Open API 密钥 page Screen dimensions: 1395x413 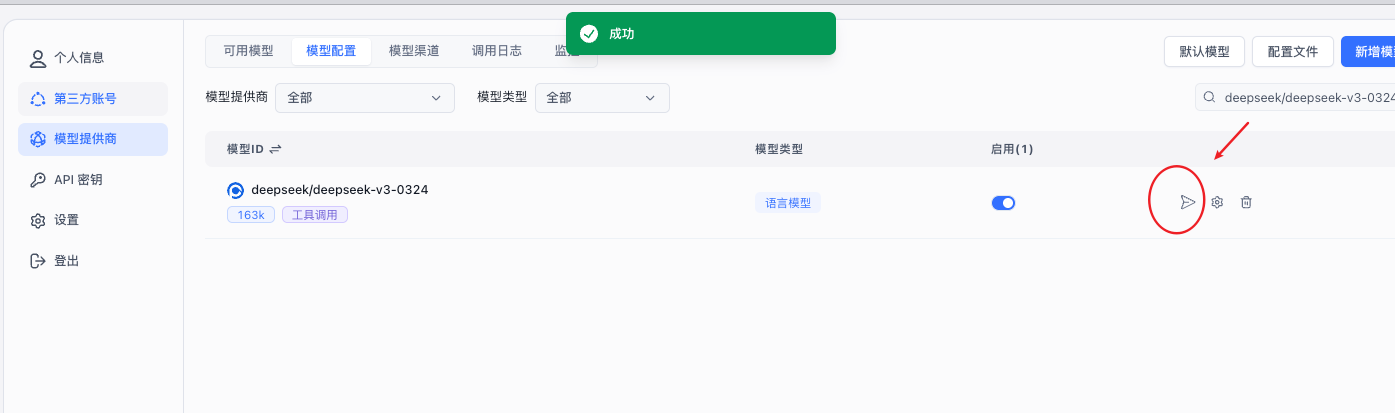(93, 180)
